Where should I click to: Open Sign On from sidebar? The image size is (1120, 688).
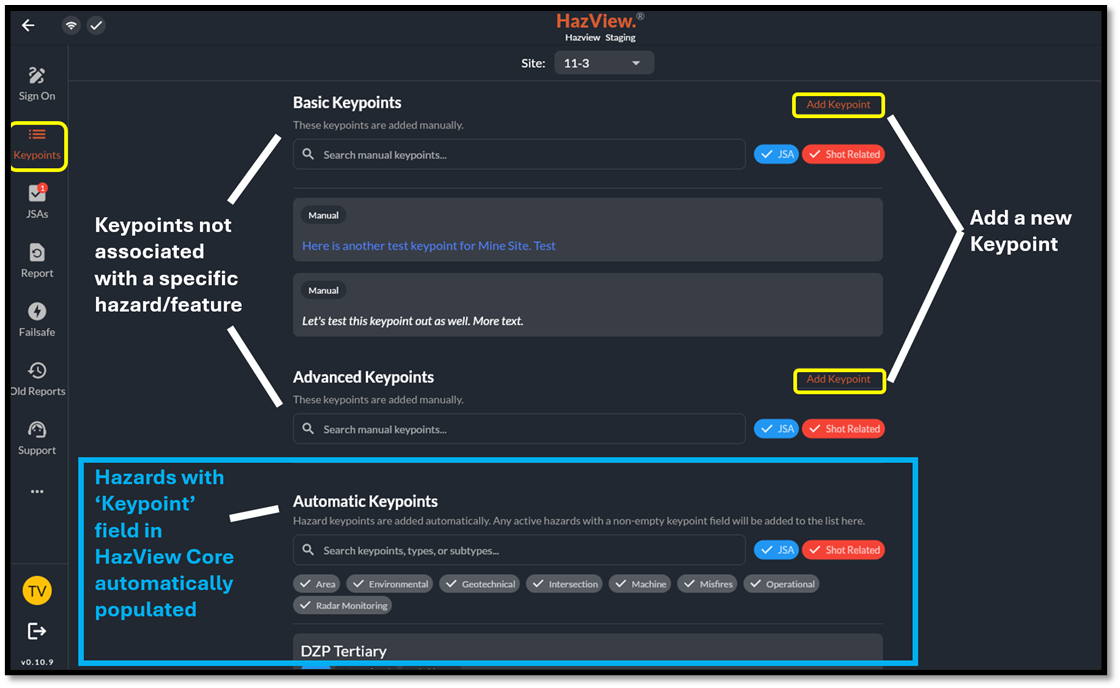[x=37, y=83]
